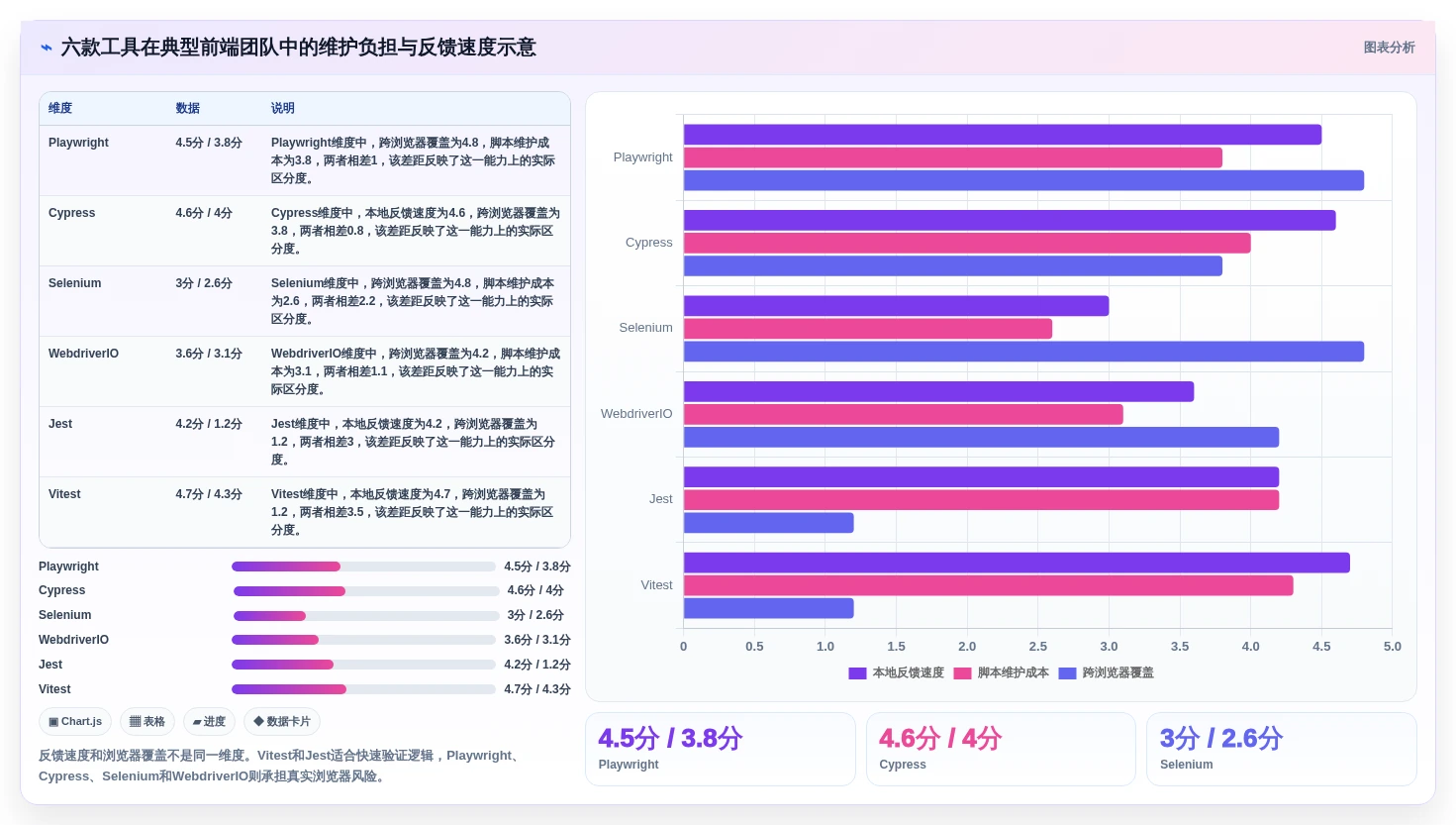This screenshot has height=825, width=1456.
Task: Select the Cypress table row name
Action: click(71, 213)
